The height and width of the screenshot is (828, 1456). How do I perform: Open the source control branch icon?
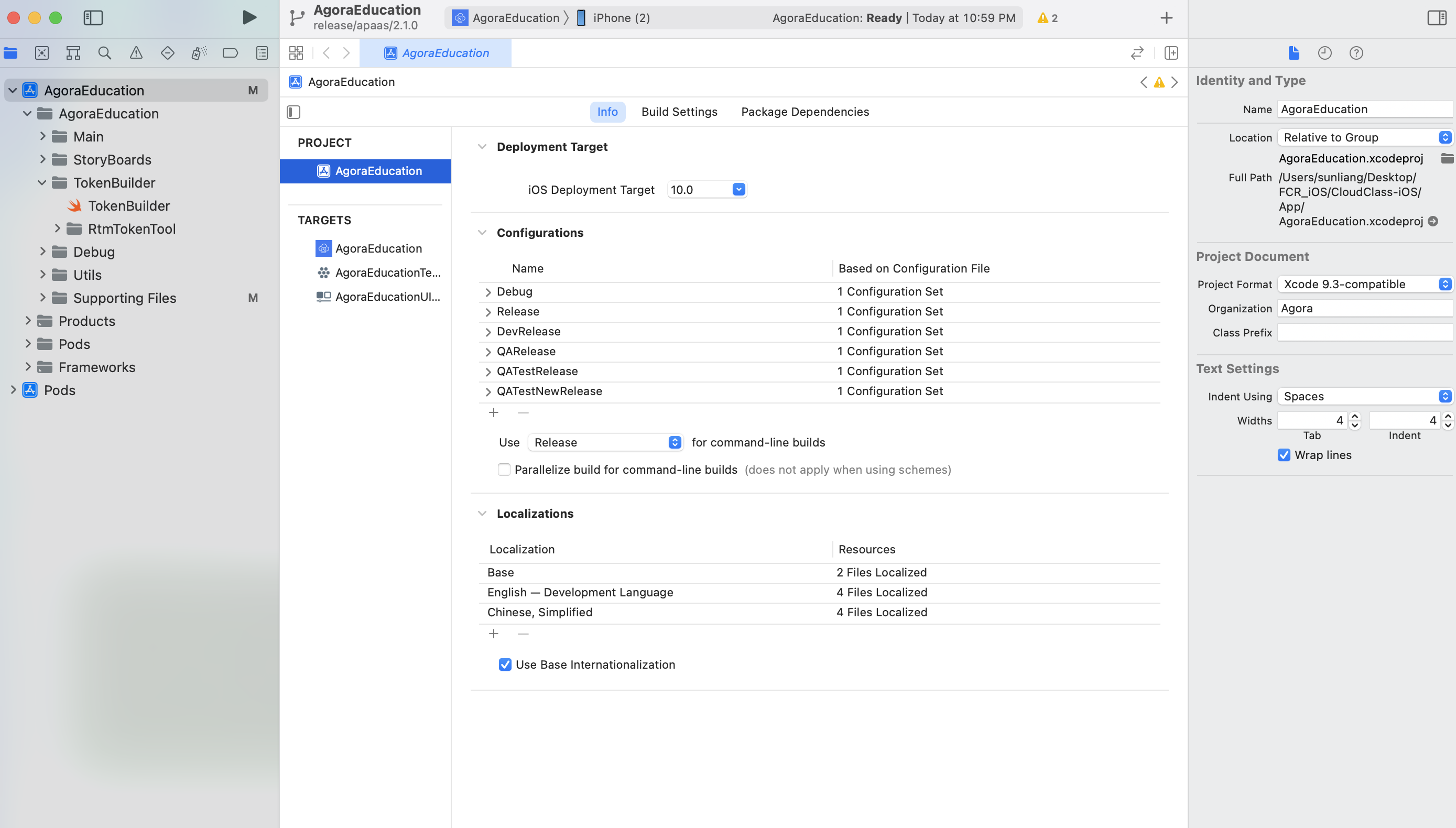pyautogui.click(x=297, y=18)
